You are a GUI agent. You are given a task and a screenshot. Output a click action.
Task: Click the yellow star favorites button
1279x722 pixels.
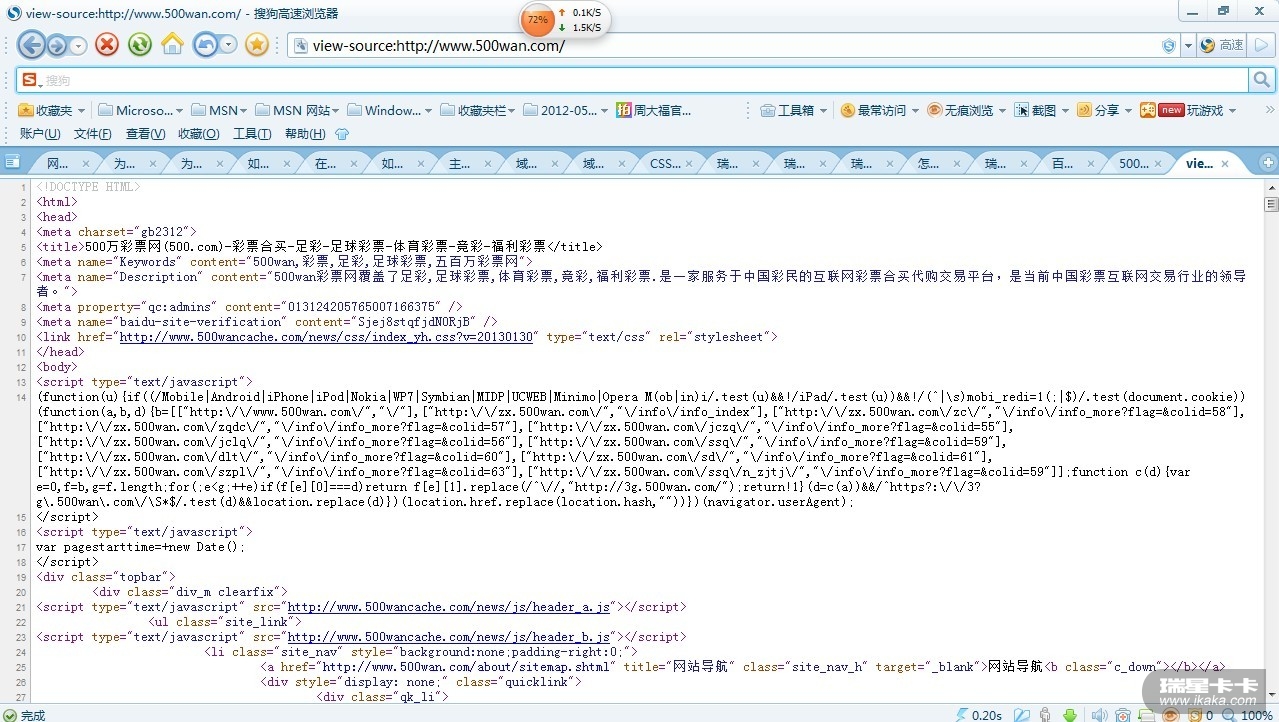coord(257,44)
